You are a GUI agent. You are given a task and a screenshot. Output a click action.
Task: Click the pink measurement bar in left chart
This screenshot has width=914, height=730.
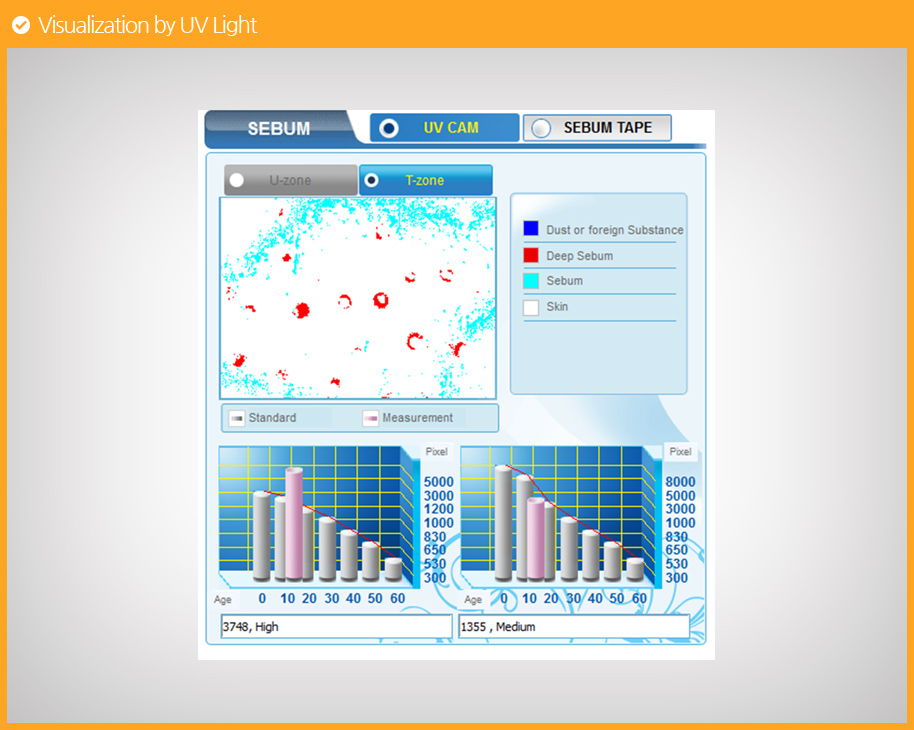coord(293,523)
